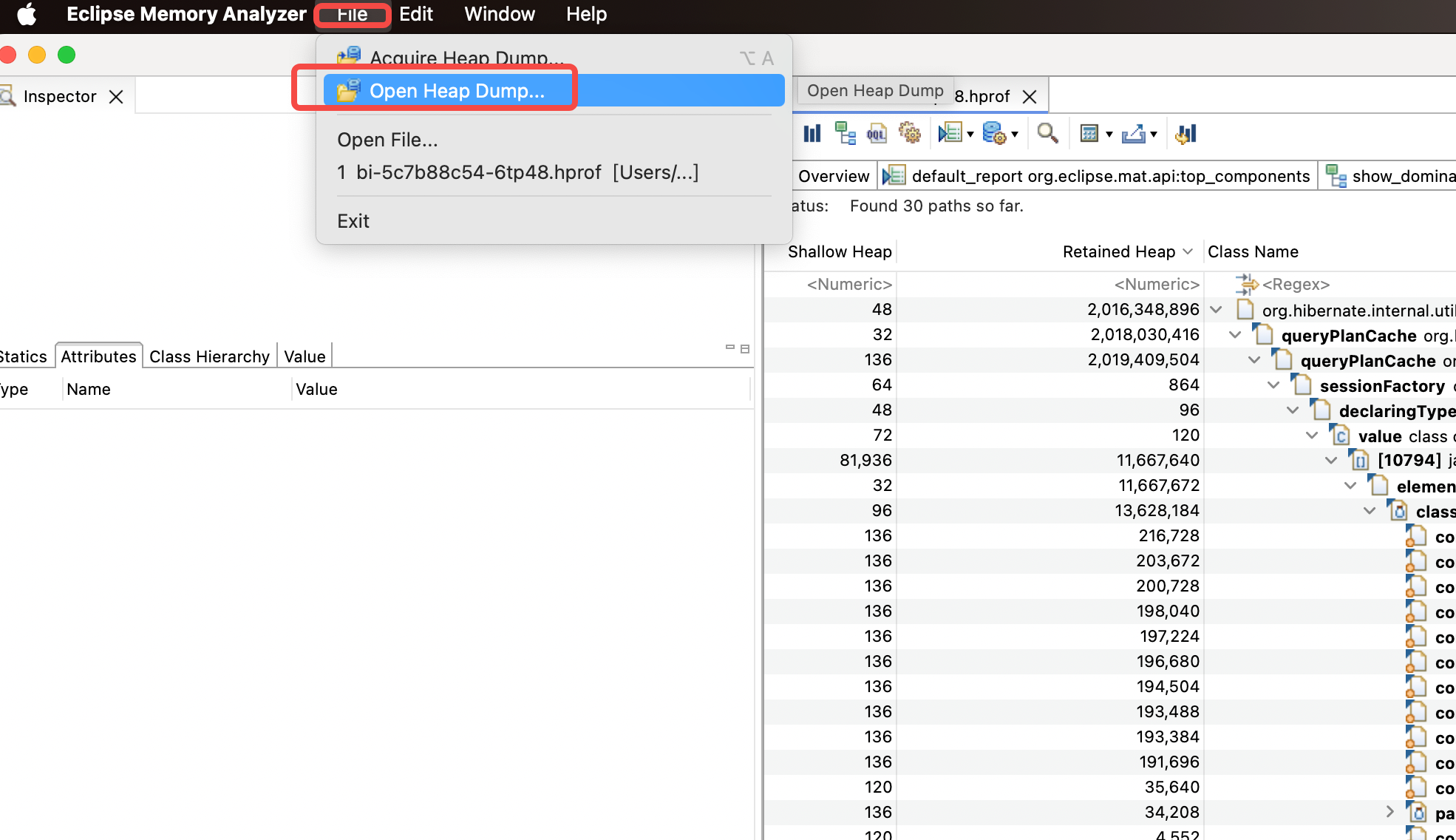Screen dimensions: 1456x840
Task: Click the sessionFactory row object icon
Action: click(x=1301, y=385)
